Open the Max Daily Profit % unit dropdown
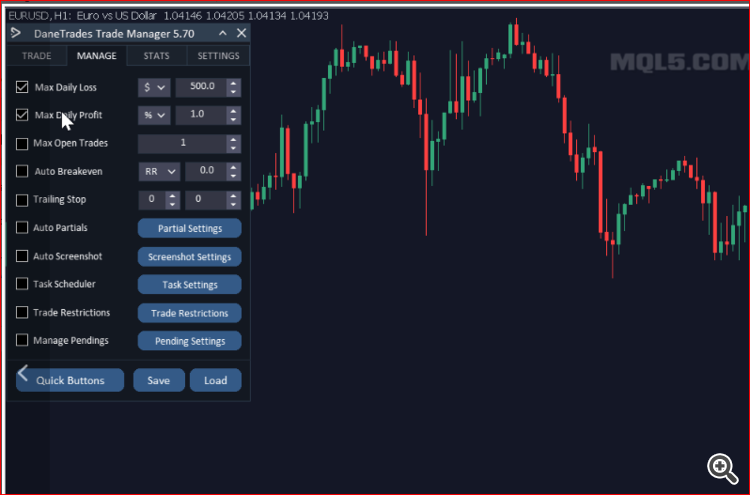Viewport: 750px width, 495px height. click(x=154, y=115)
